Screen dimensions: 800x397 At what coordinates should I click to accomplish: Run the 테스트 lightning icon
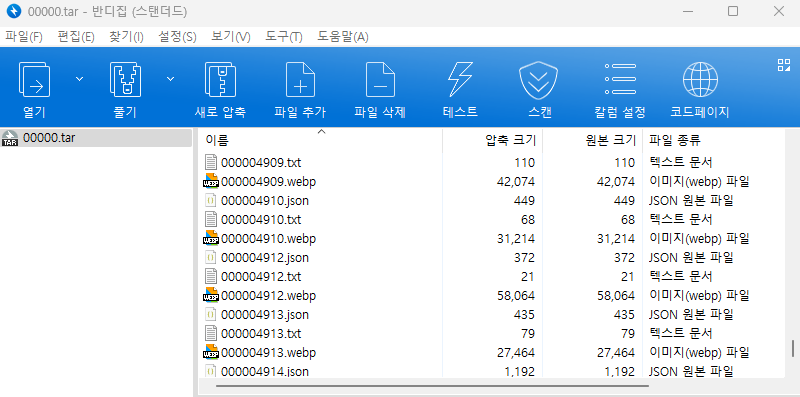point(460,80)
